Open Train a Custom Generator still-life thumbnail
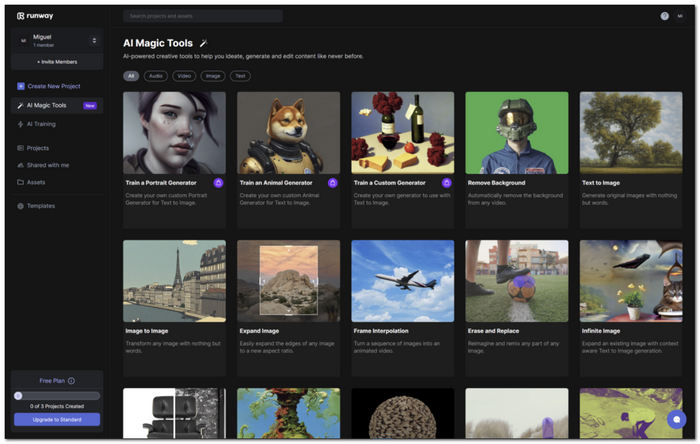The width and height of the screenshot is (700, 444). tap(403, 133)
